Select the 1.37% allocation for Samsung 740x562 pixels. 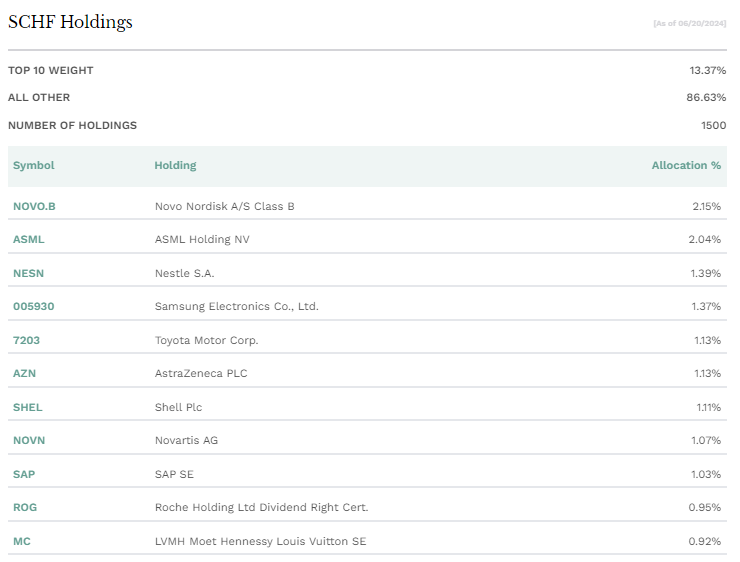pyautogui.click(x=706, y=306)
